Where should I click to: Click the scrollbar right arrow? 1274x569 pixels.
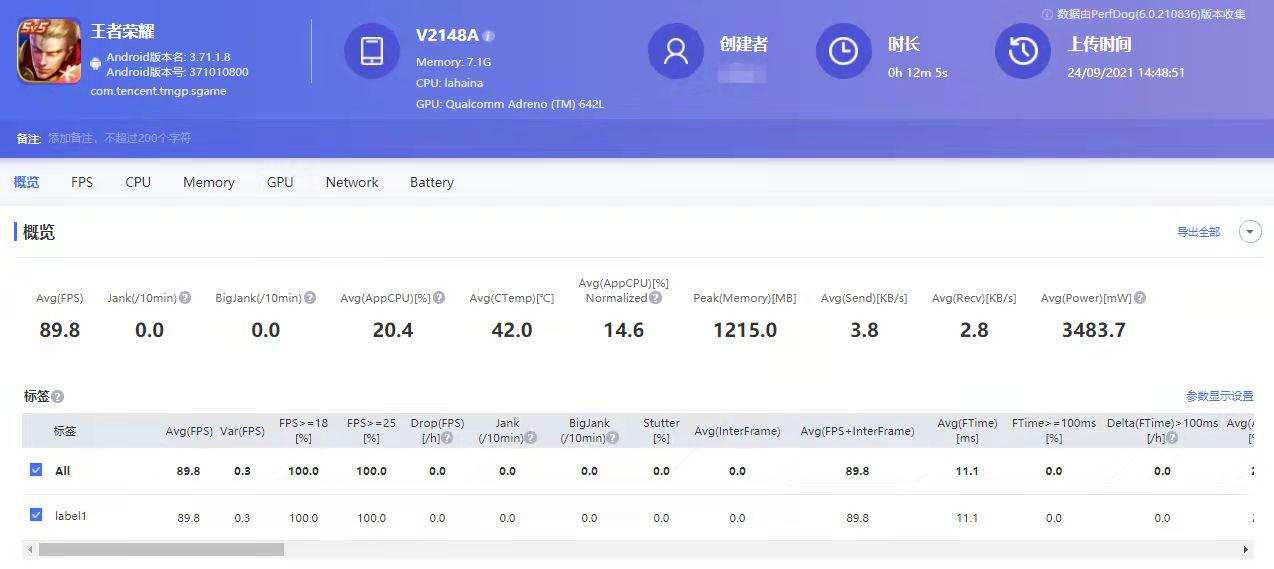pyautogui.click(x=1246, y=549)
